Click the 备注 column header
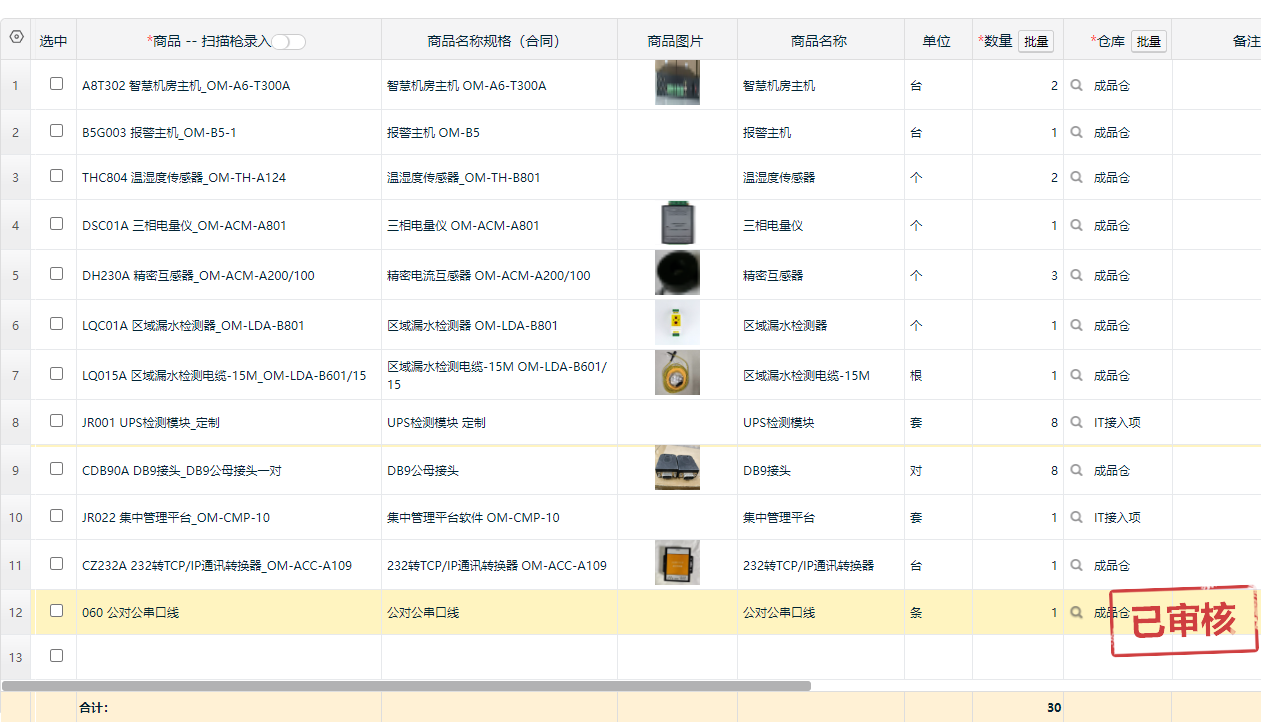1261x728 pixels. pos(1246,41)
